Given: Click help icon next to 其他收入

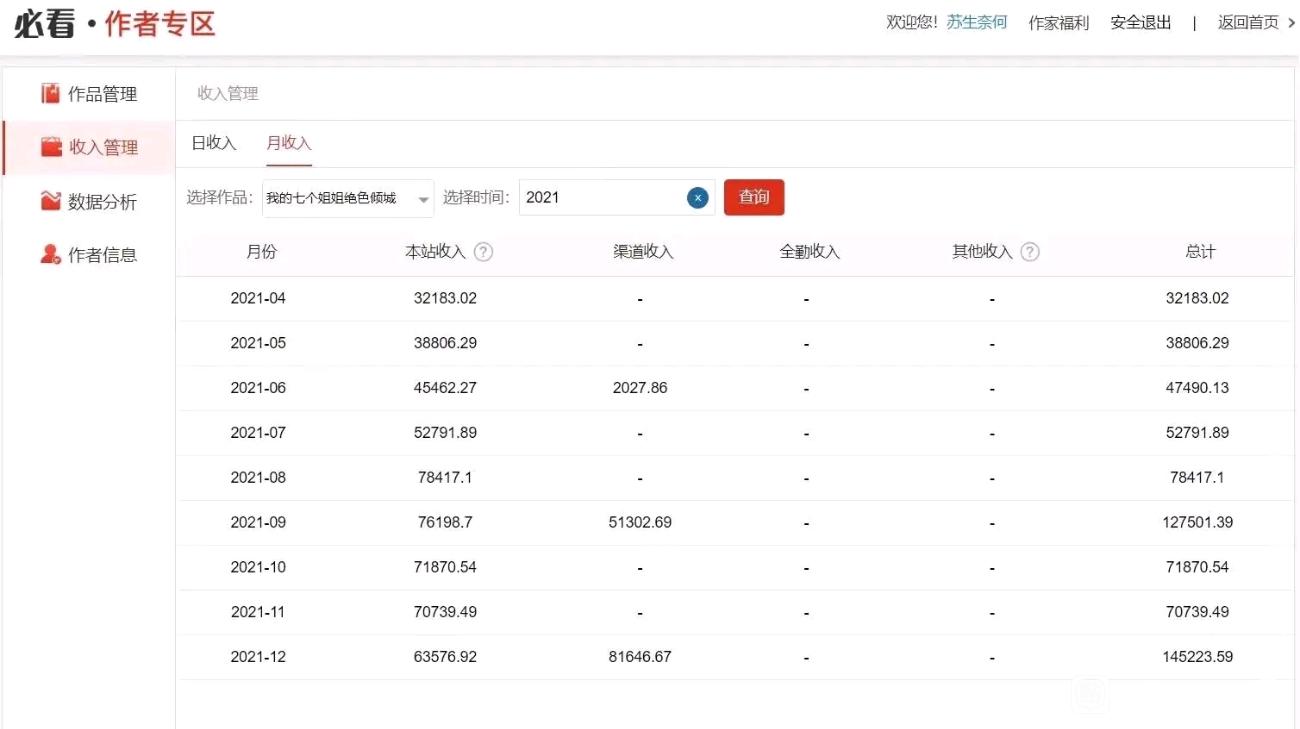Looking at the screenshot, I should pos(1030,252).
